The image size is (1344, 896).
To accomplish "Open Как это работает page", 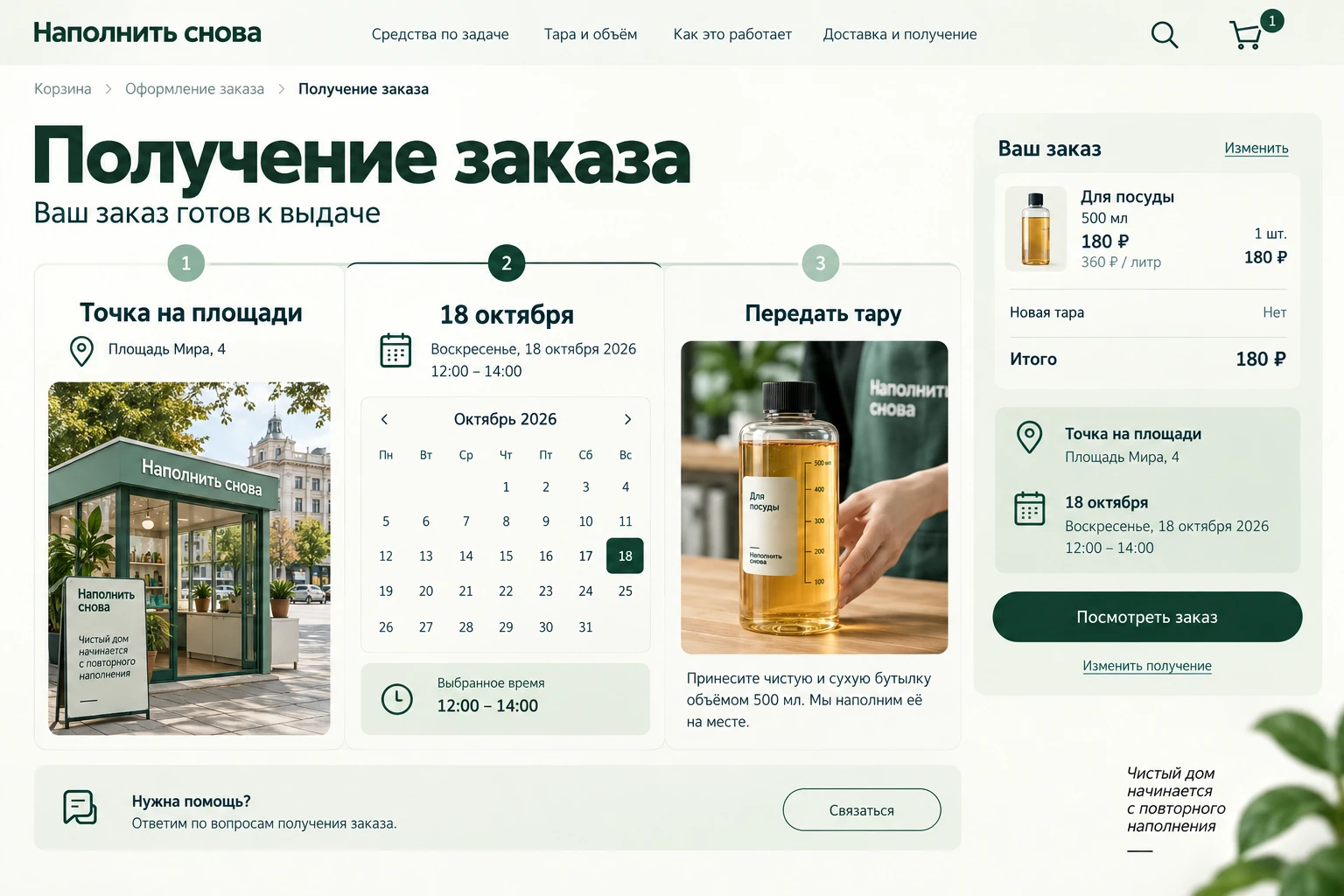I will click(x=732, y=34).
